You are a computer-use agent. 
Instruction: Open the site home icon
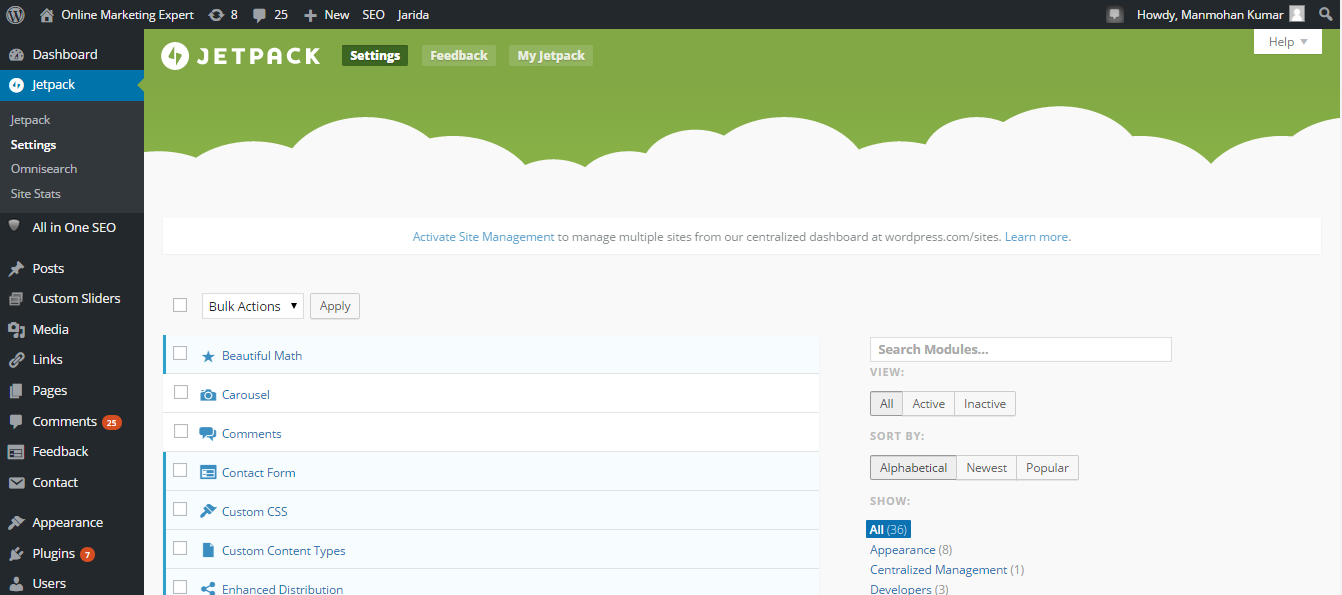[x=47, y=15]
